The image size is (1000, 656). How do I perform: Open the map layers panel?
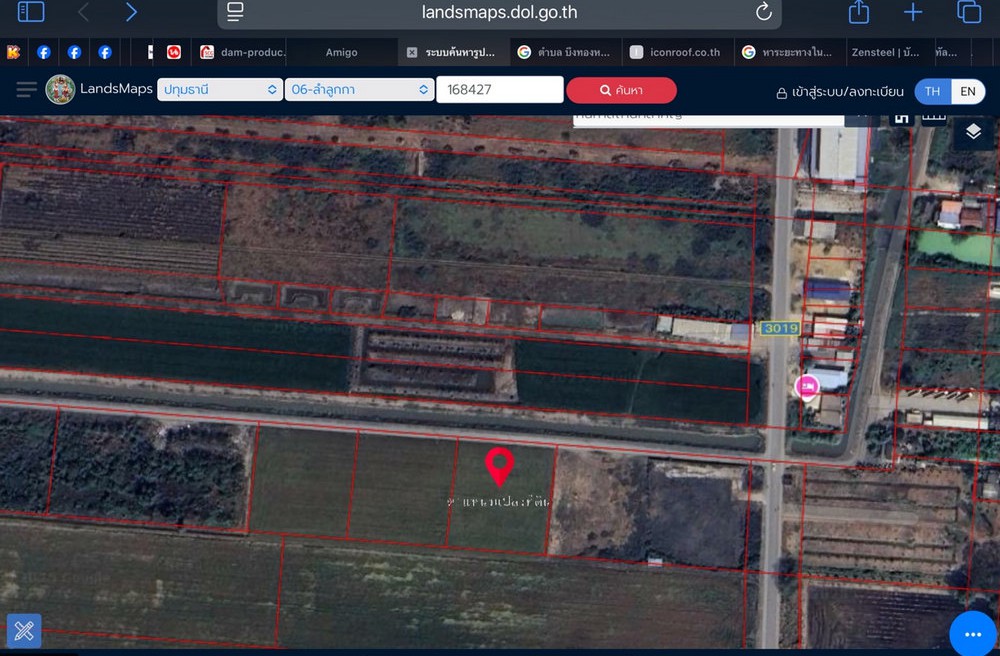pyautogui.click(x=973, y=132)
